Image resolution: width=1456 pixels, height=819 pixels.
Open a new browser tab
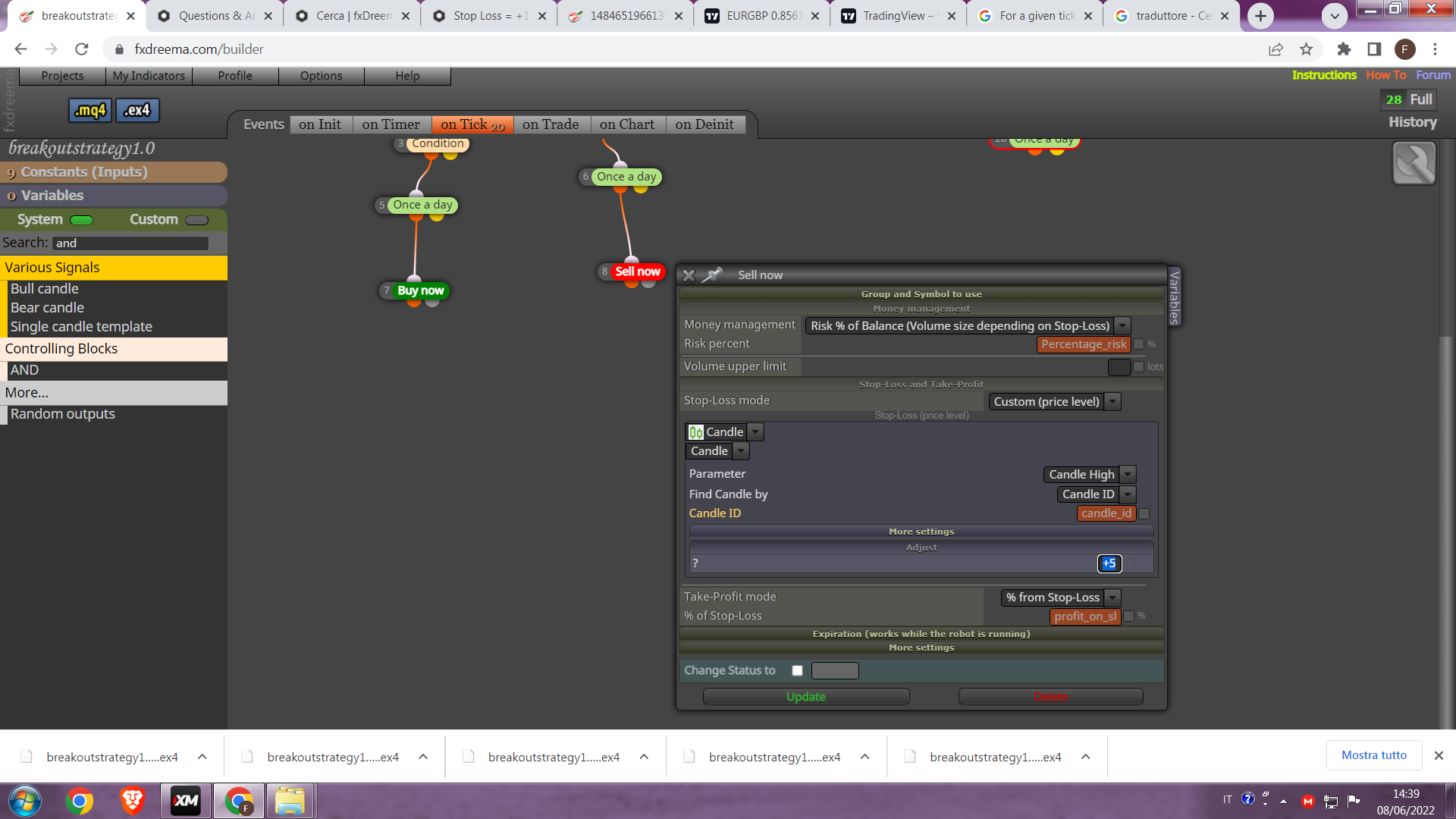(x=1260, y=16)
